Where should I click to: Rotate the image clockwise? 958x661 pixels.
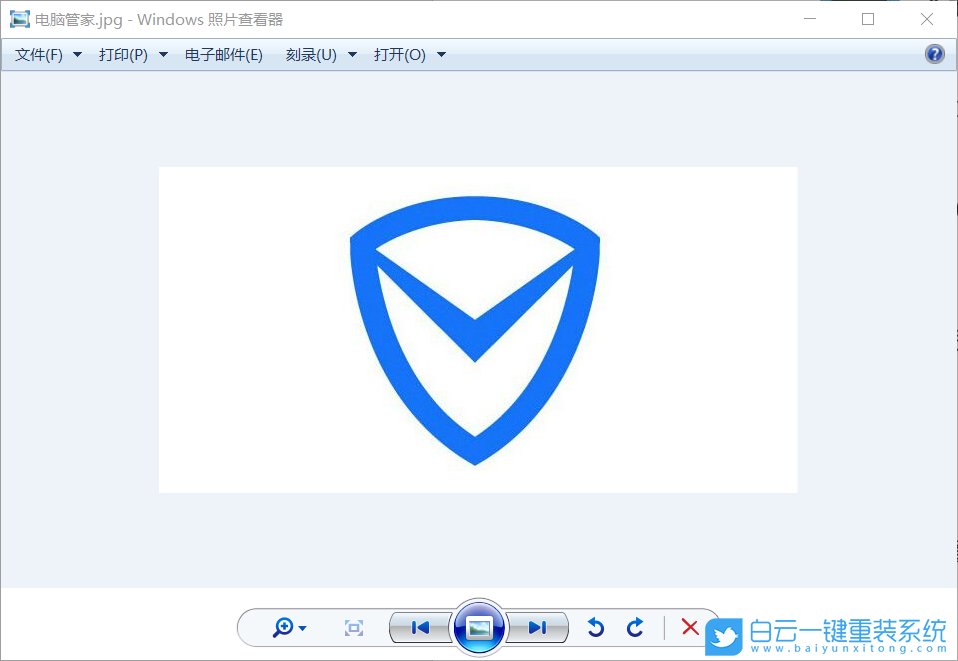pos(634,627)
